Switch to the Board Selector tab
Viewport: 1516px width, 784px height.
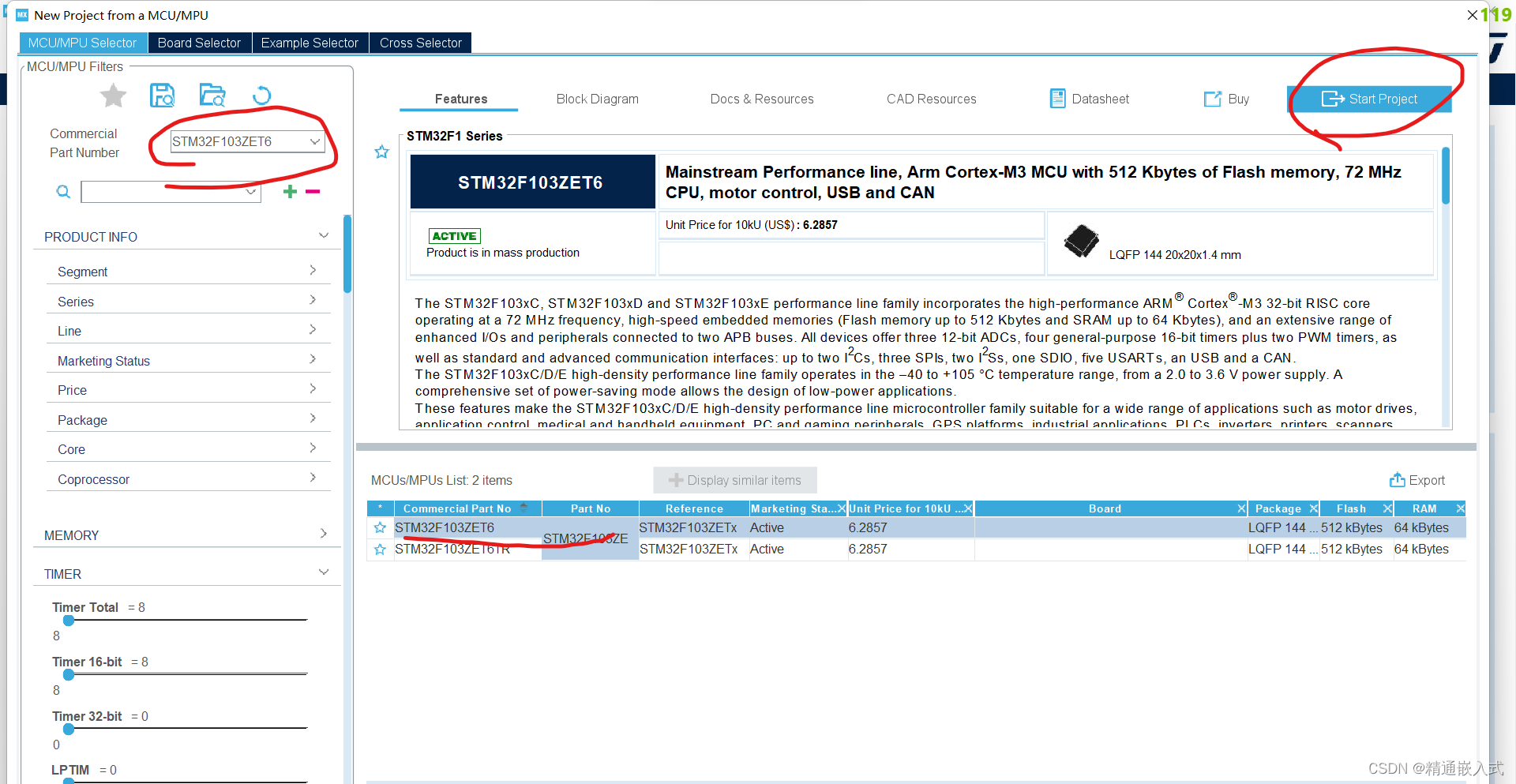(199, 43)
